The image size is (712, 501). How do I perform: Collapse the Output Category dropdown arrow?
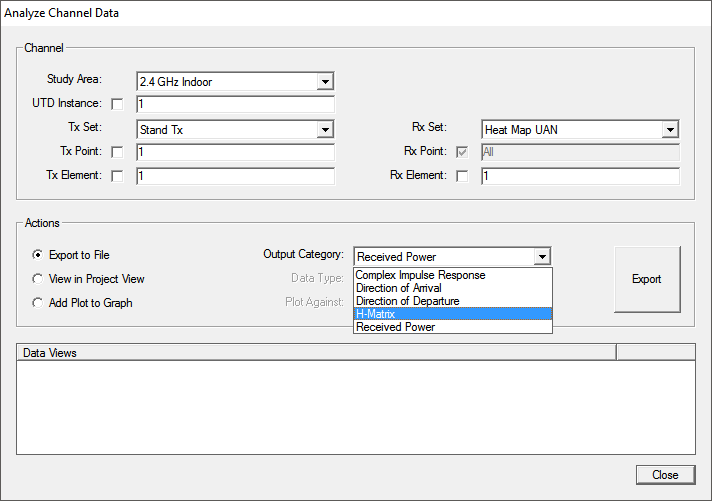click(542, 257)
